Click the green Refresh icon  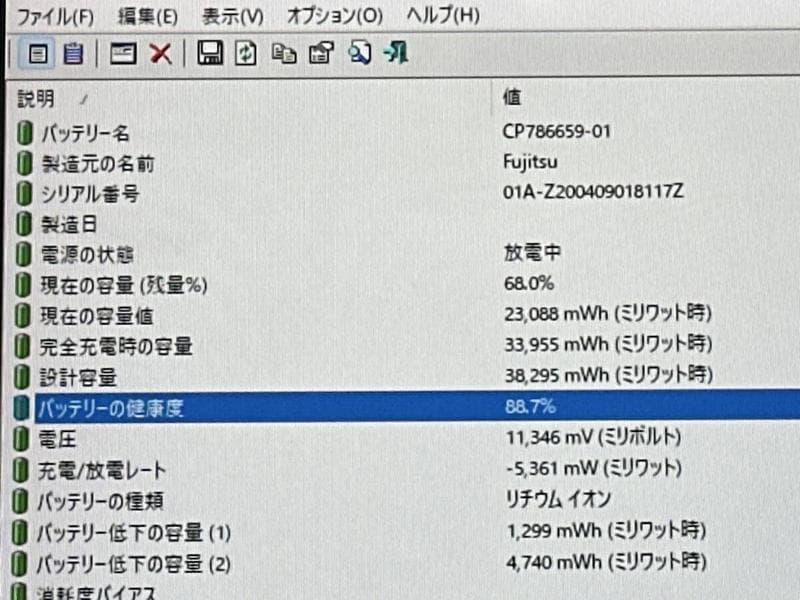[x=244, y=54]
